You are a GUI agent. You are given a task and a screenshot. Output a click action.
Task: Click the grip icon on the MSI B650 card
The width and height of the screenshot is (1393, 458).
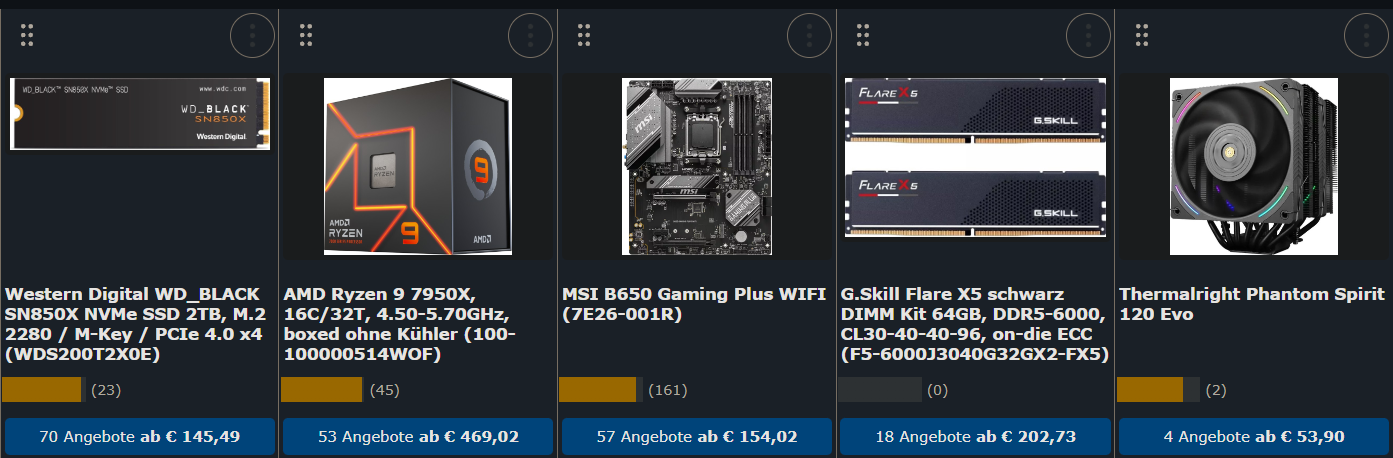coord(585,34)
